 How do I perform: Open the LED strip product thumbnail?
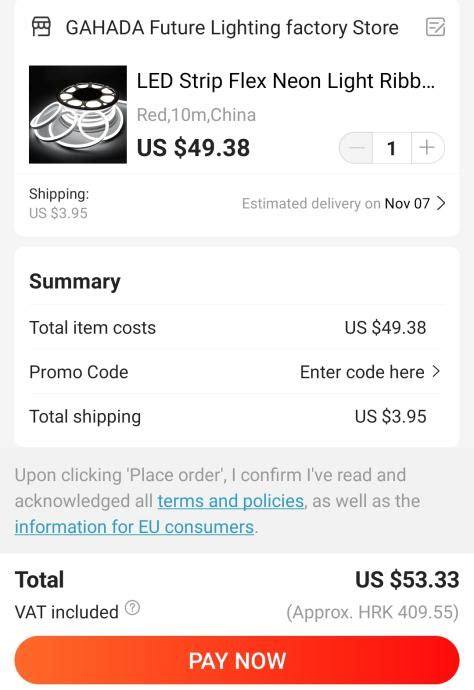coord(78,114)
